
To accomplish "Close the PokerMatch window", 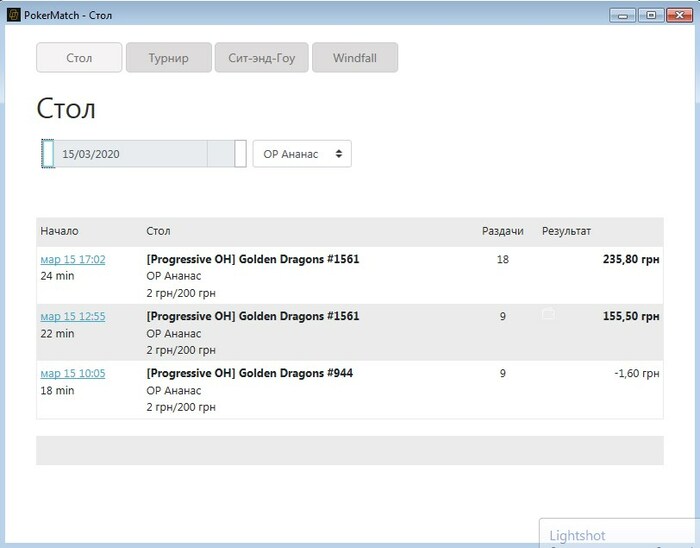I will 679,16.
